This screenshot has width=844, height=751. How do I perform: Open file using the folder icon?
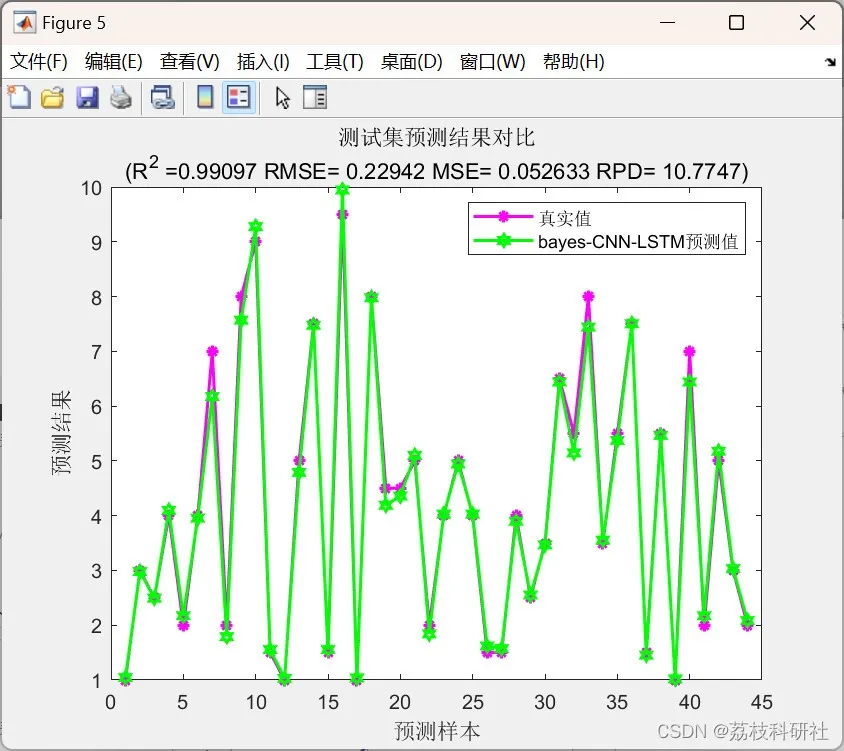pos(53,97)
